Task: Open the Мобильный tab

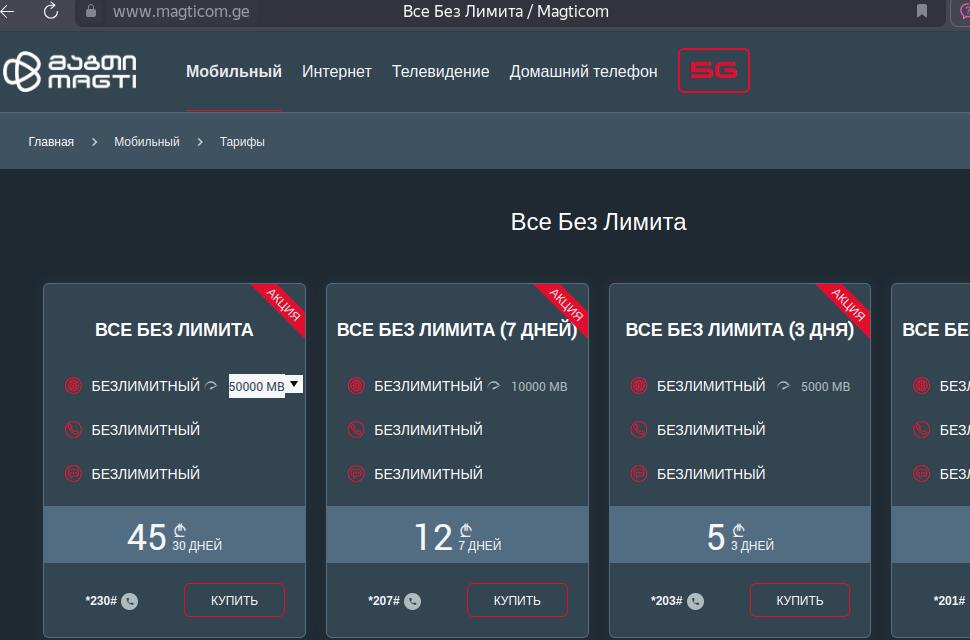Action: (234, 72)
